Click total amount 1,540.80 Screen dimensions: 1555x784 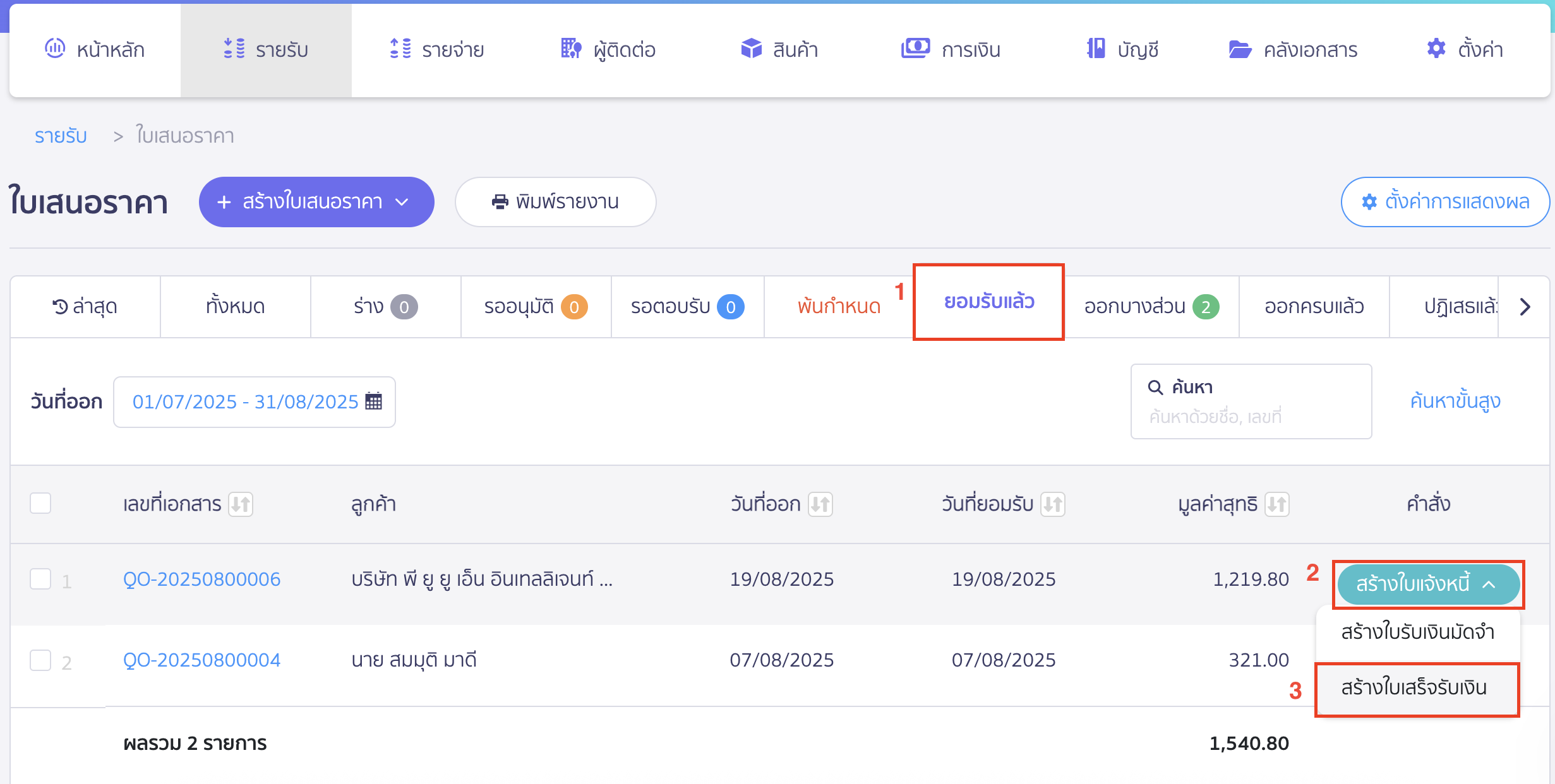pyautogui.click(x=1249, y=743)
